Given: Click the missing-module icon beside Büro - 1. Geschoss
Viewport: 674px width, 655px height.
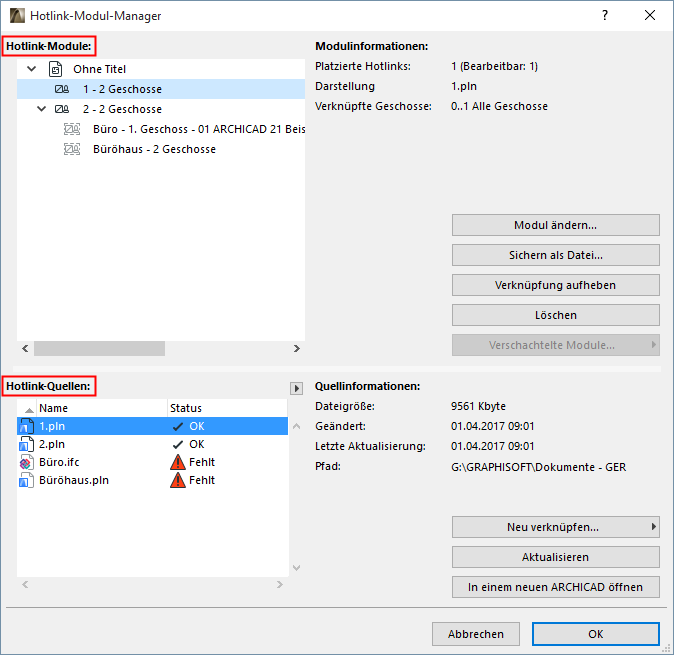Looking at the screenshot, I should tap(72, 129).
